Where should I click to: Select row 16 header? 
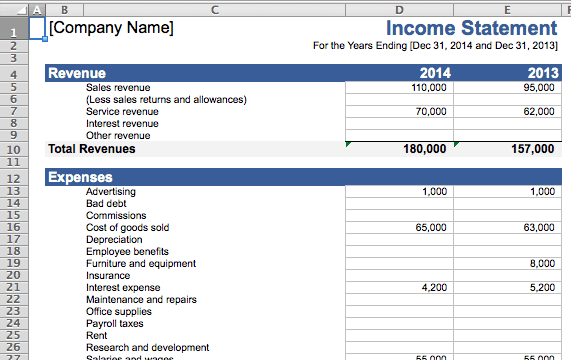point(14,228)
